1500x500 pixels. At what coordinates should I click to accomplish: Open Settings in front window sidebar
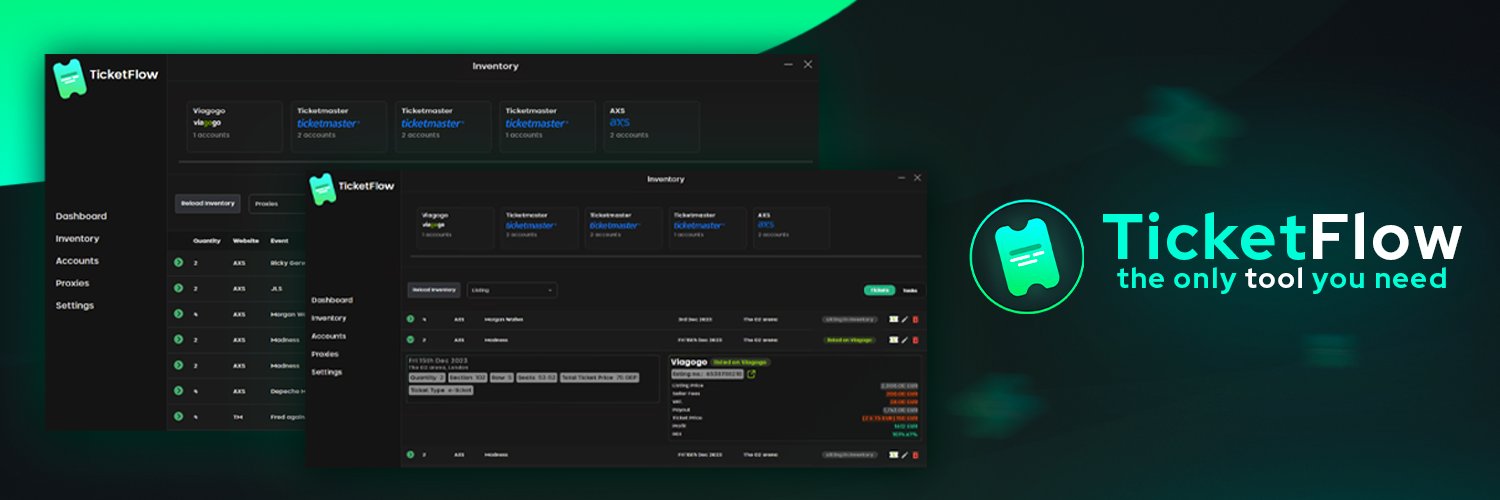pos(327,372)
